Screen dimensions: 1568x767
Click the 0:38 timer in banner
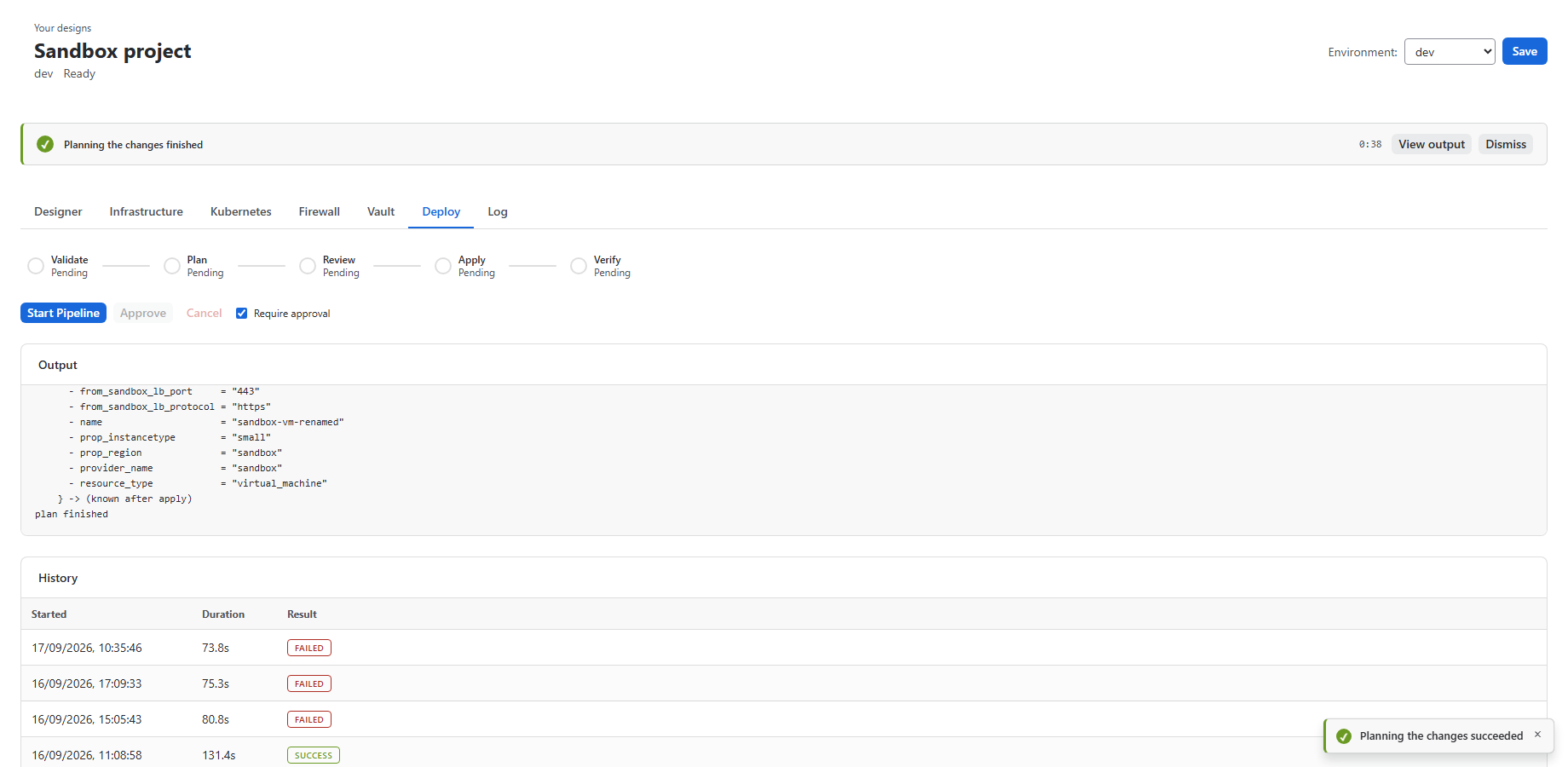(1370, 144)
